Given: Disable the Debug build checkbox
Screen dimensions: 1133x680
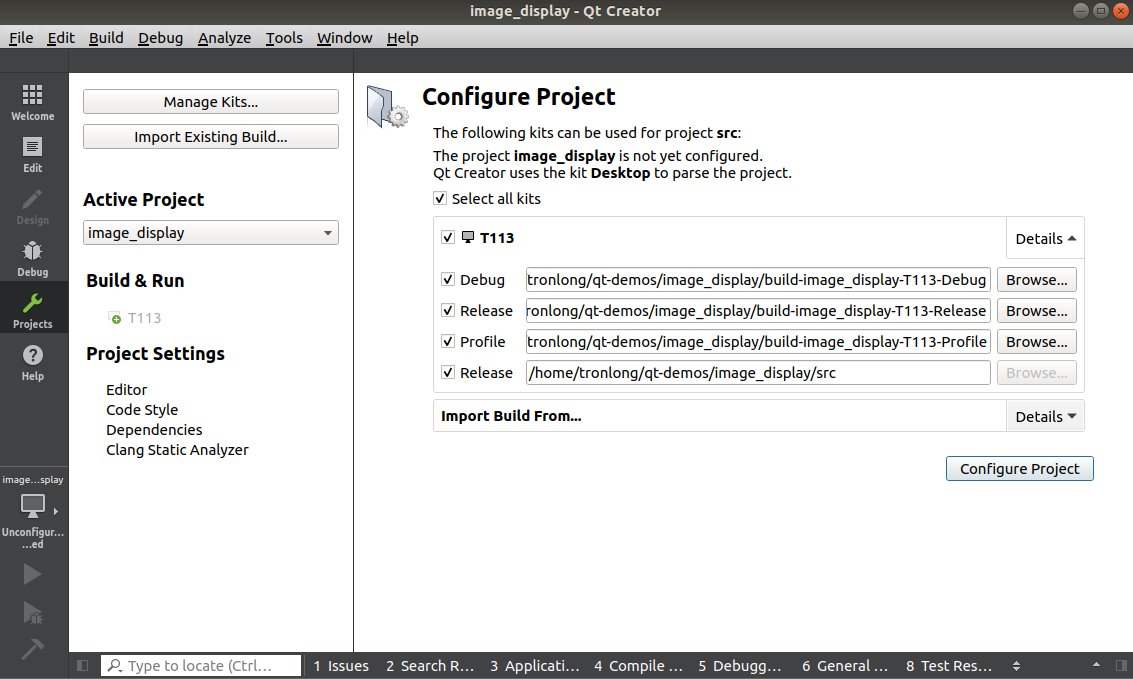Looking at the screenshot, I should [447, 279].
